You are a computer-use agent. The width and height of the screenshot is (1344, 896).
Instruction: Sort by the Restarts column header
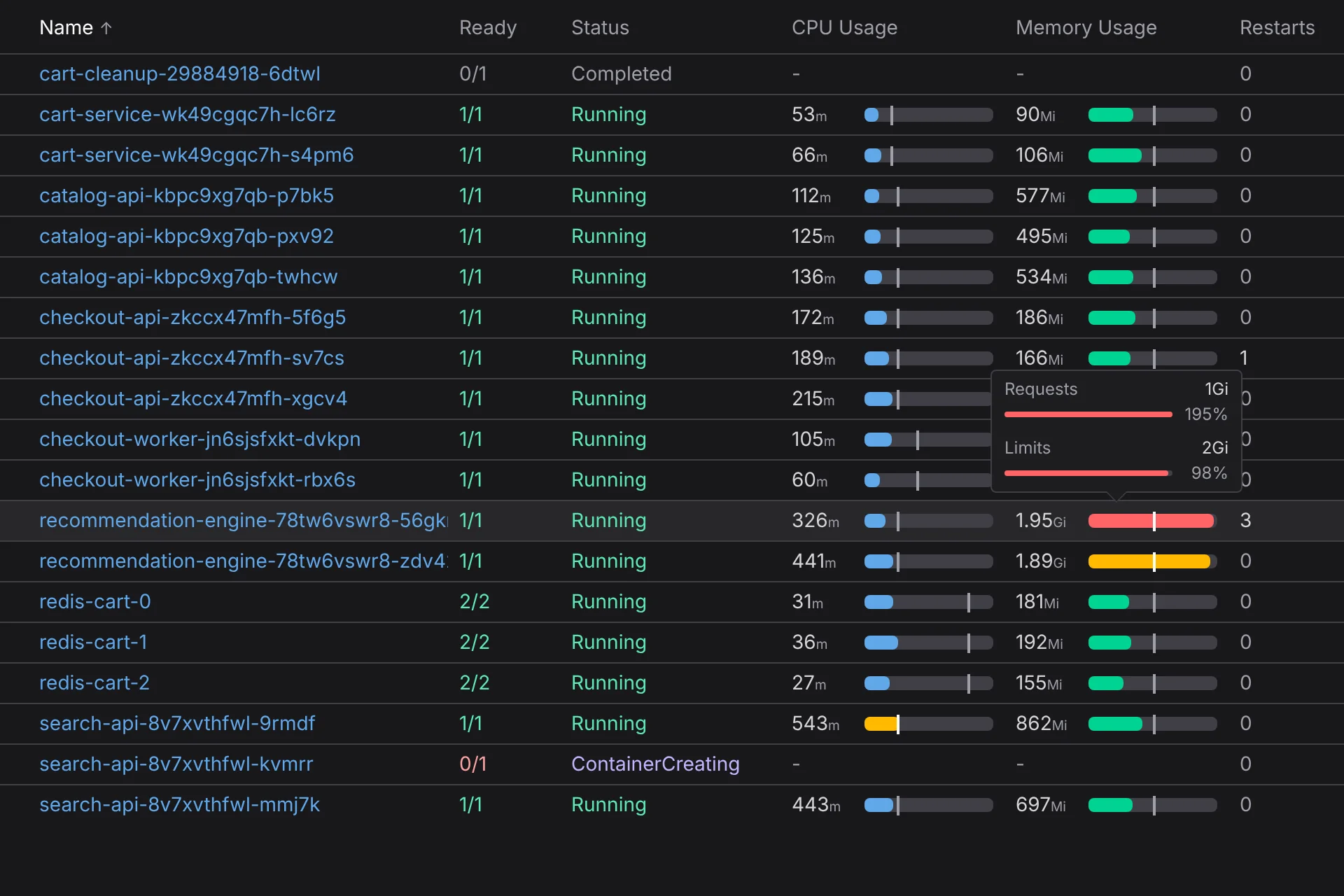pyautogui.click(x=1277, y=28)
